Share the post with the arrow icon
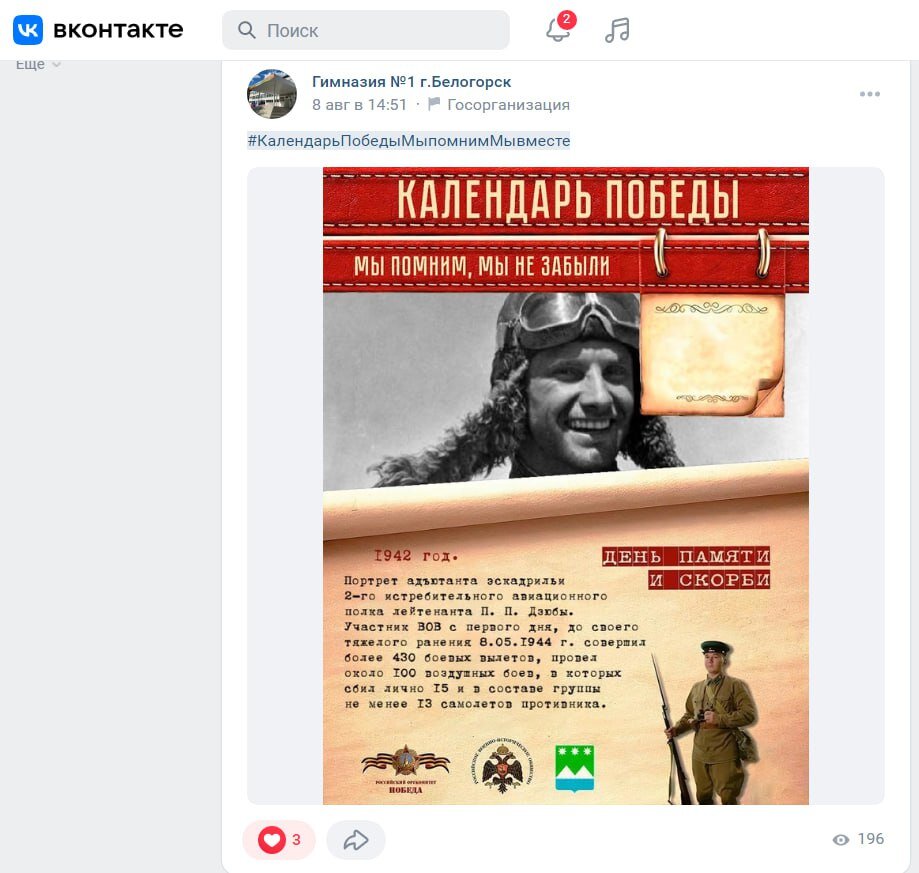Viewport: 919px width, 873px height. [356, 840]
